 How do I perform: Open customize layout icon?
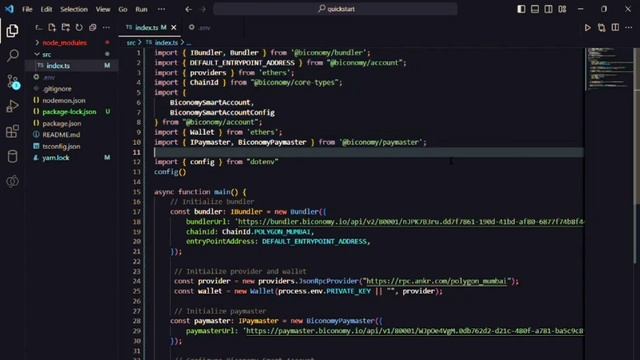click(x=562, y=9)
